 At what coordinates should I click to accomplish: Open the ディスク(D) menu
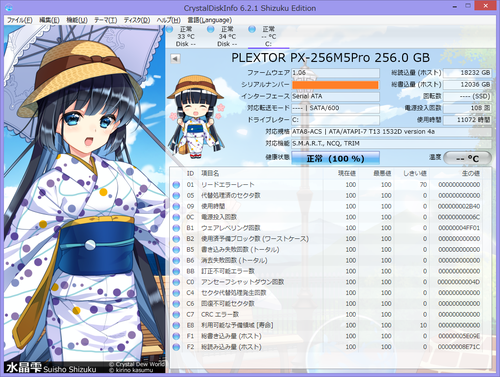[x=137, y=20]
